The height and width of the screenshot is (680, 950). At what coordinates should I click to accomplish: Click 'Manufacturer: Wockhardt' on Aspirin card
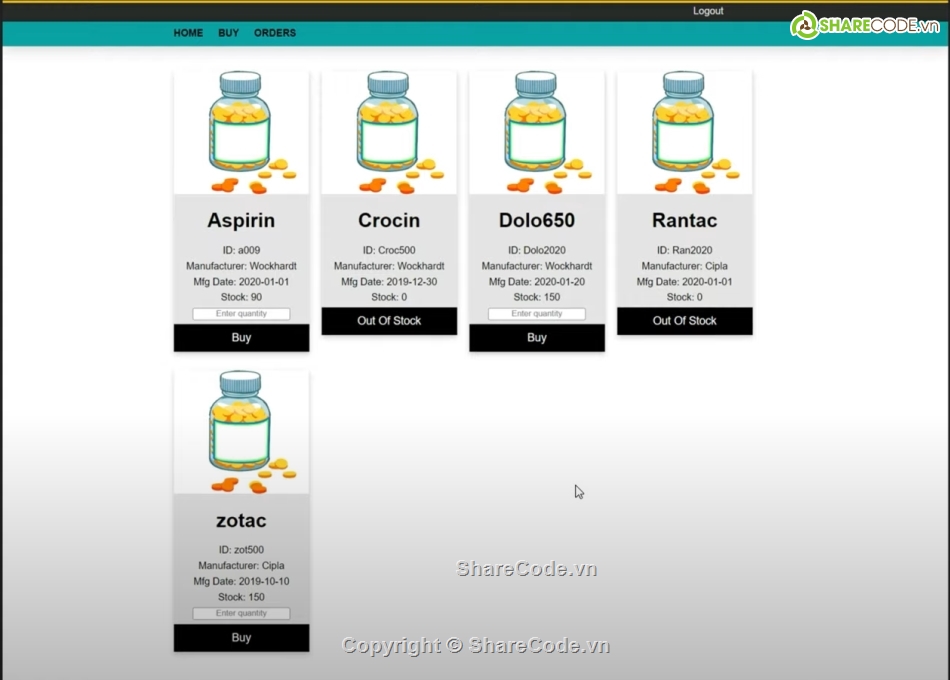click(x=241, y=265)
